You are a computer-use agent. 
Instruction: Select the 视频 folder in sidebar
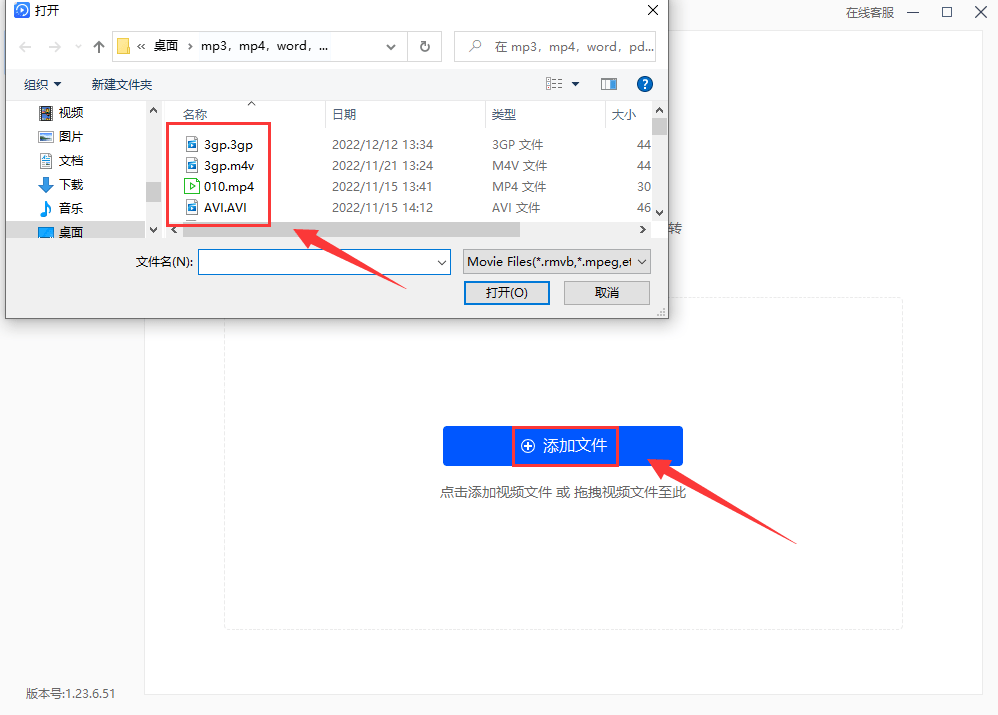(70, 113)
